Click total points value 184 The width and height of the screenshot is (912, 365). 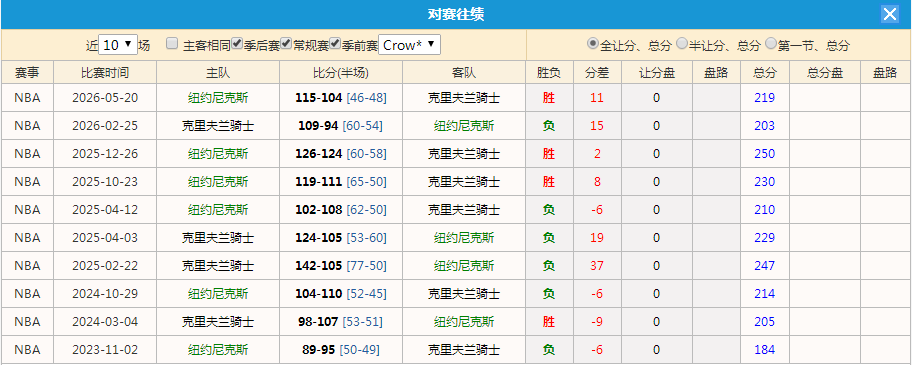coord(765,349)
